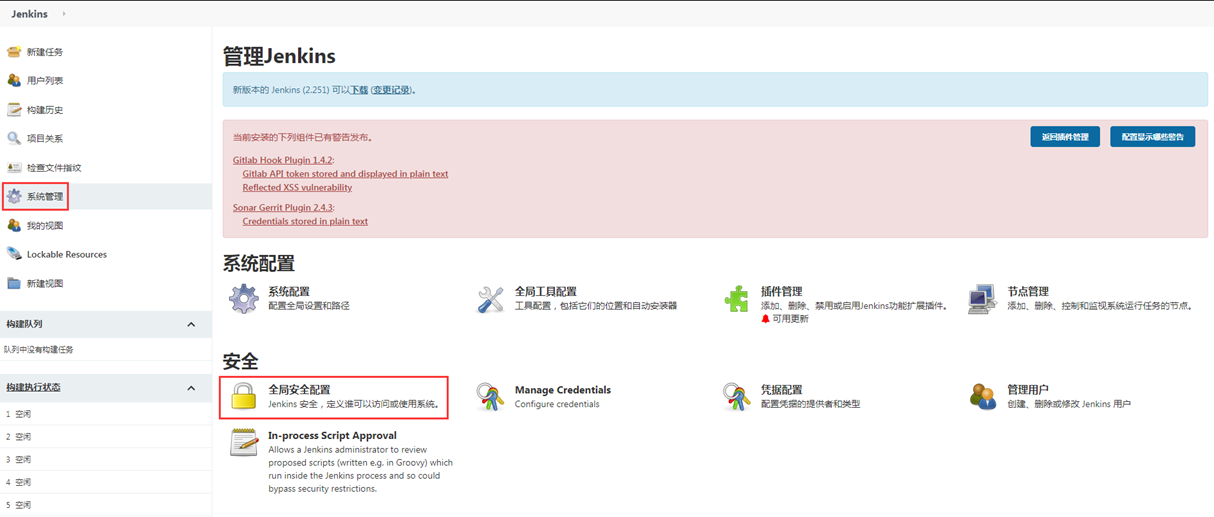The height and width of the screenshot is (517, 1214).
Task: Open the Sonar Gerrit Plugin 2.4.3 link
Action: tap(282, 208)
